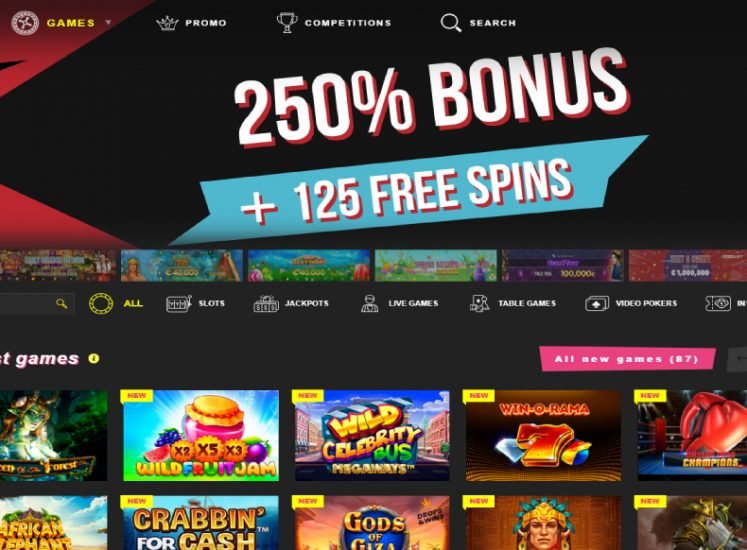This screenshot has height=550, width=747.
Task: Select the Table Games cards icon
Action: [x=479, y=303]
